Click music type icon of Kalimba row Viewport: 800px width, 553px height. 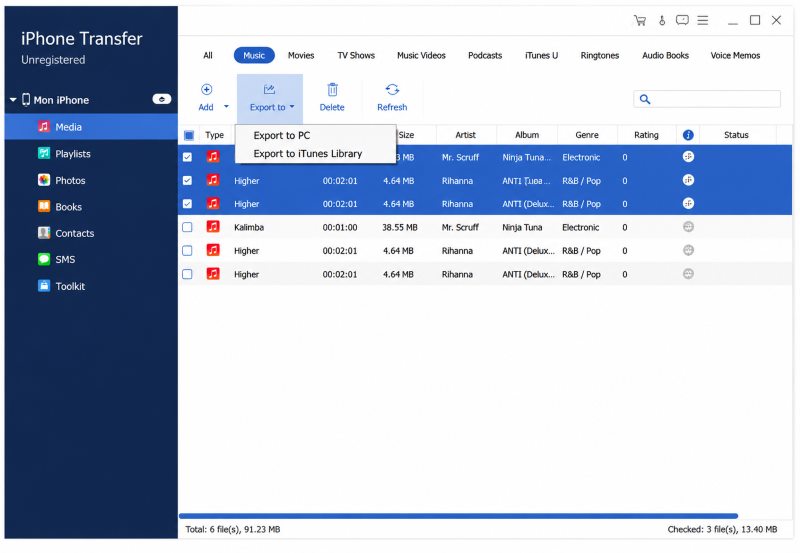[x=213, y=227]
